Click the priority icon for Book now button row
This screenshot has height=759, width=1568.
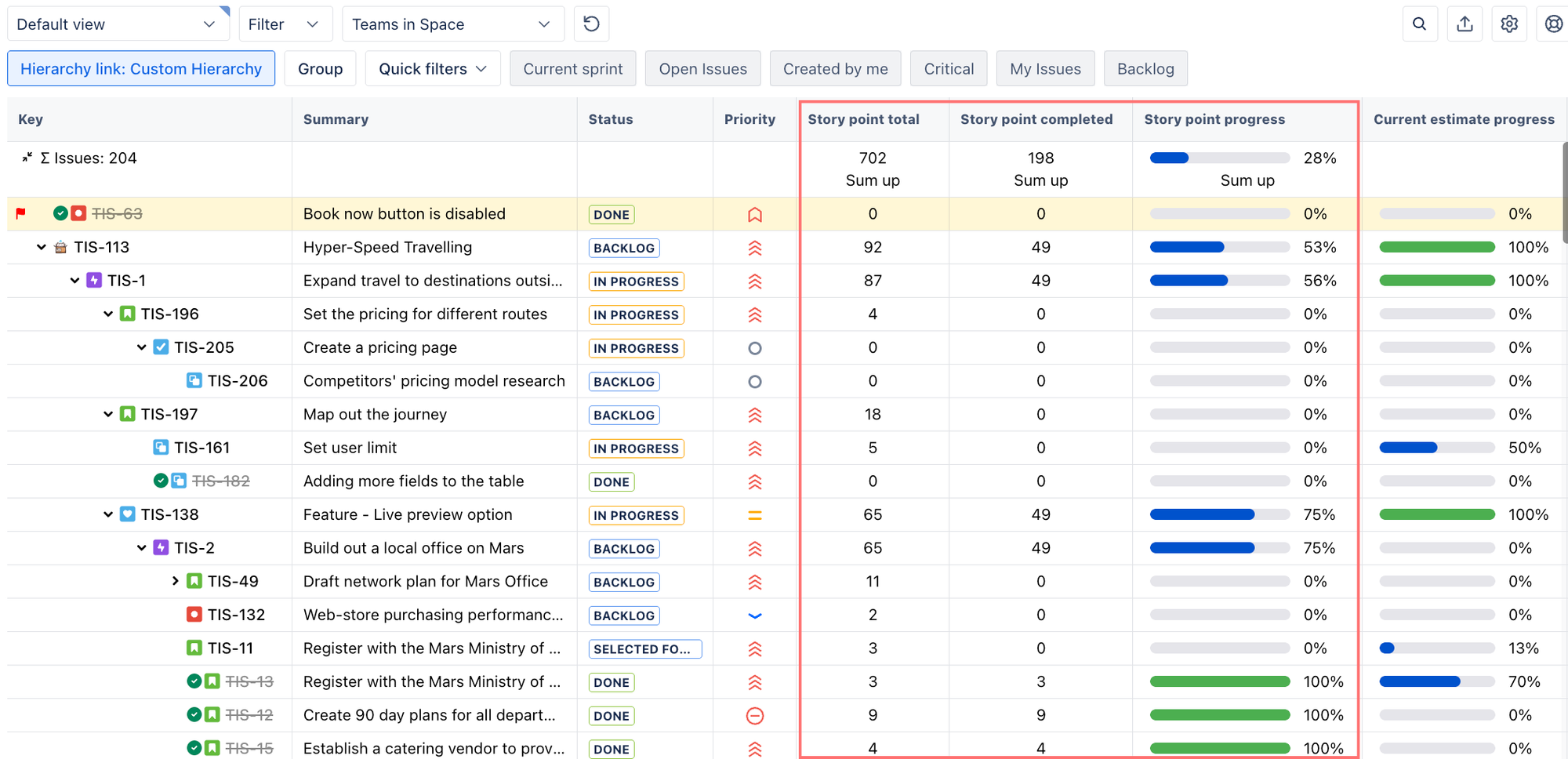point(755,214)
